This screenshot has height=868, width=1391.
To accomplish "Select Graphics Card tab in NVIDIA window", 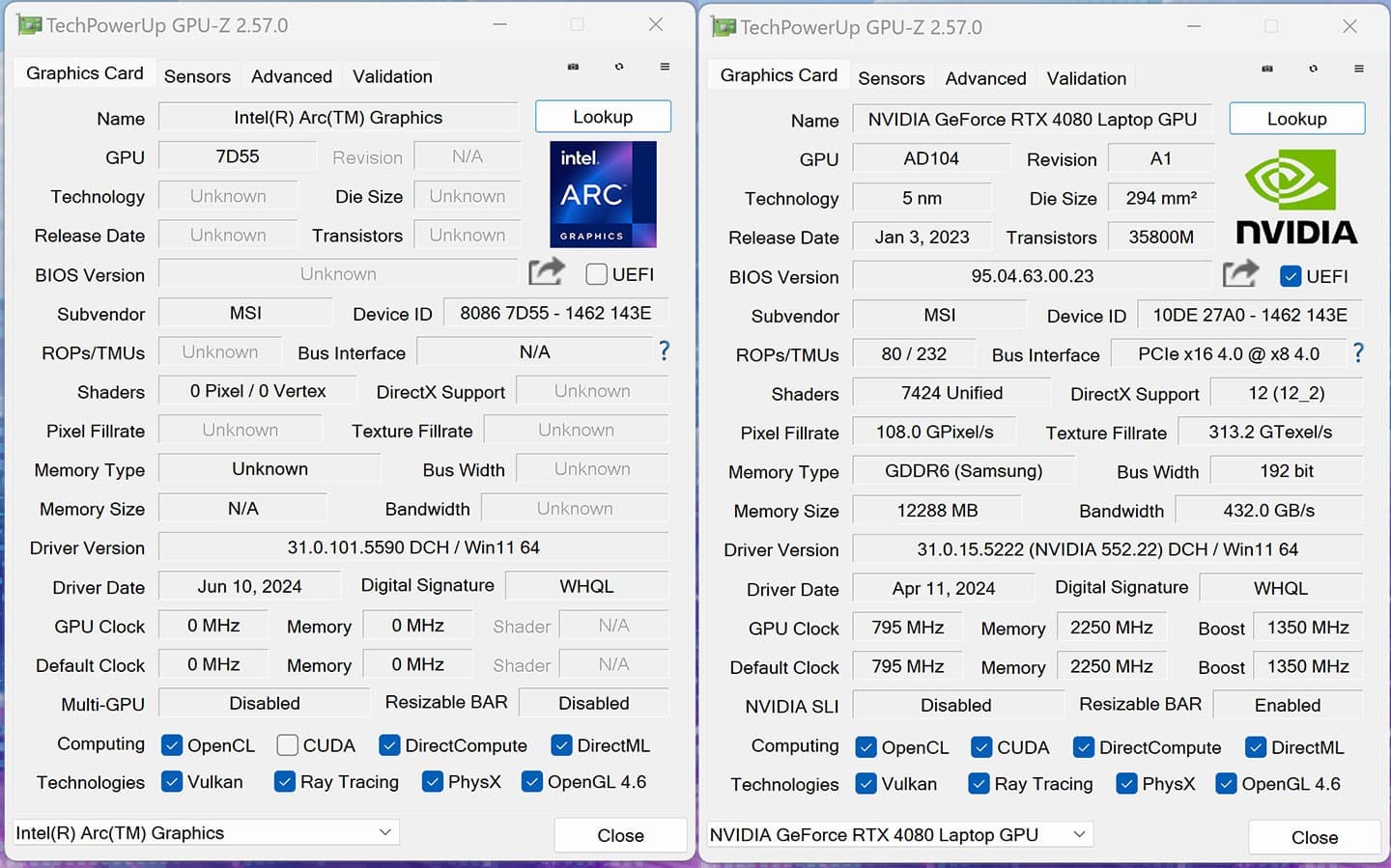I will click(779, 75).
